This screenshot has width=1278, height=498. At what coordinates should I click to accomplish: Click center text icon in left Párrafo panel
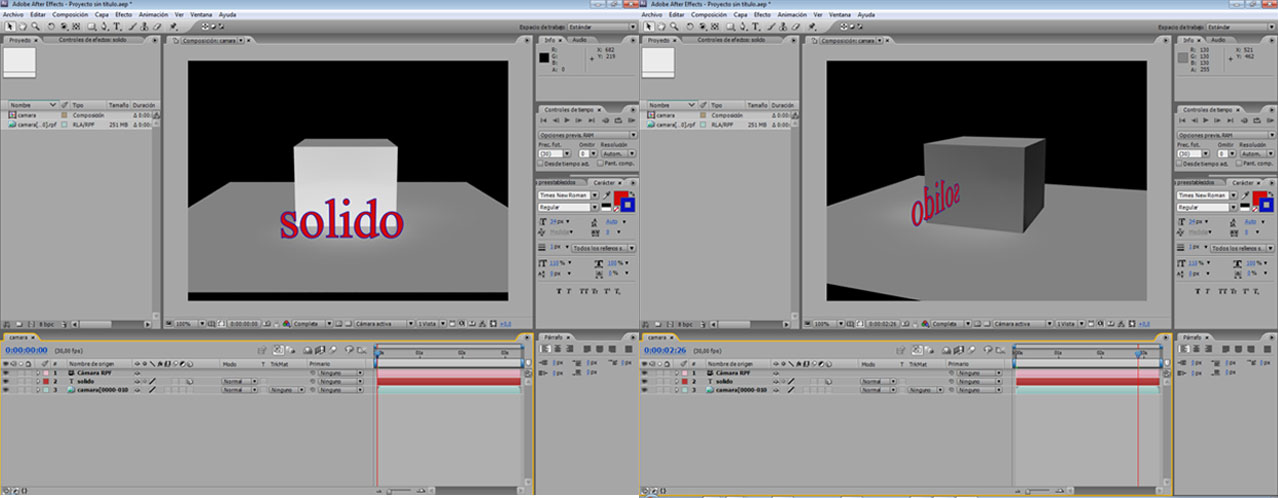click(x=558, y=349)
